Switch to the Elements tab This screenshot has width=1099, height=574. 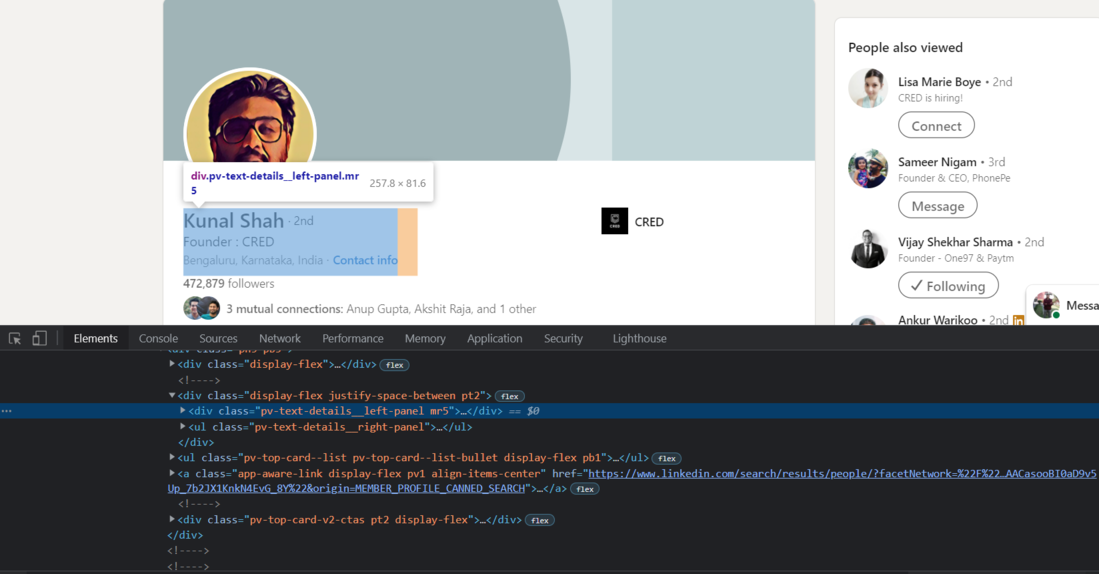pos(95,339)
